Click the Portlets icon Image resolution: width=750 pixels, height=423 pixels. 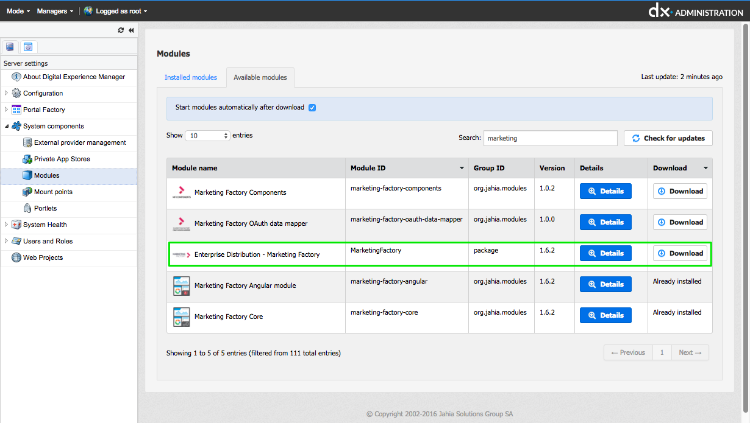[x=27, y=208]
